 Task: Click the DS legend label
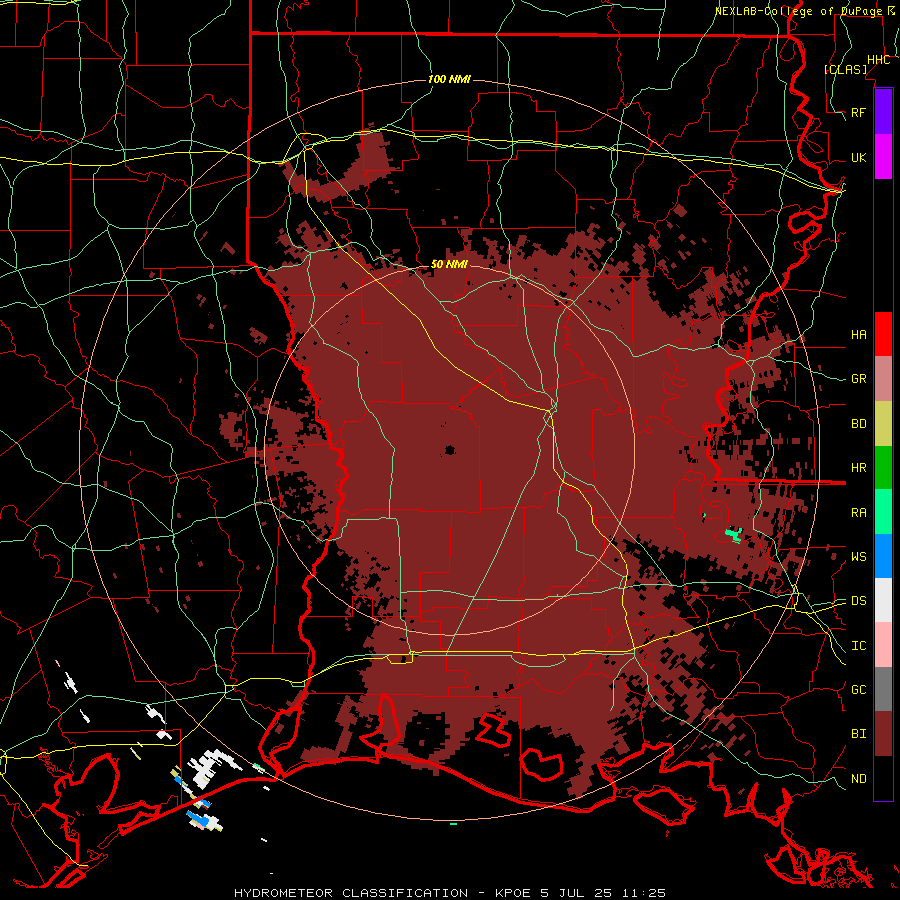click(x=858, y=600)
